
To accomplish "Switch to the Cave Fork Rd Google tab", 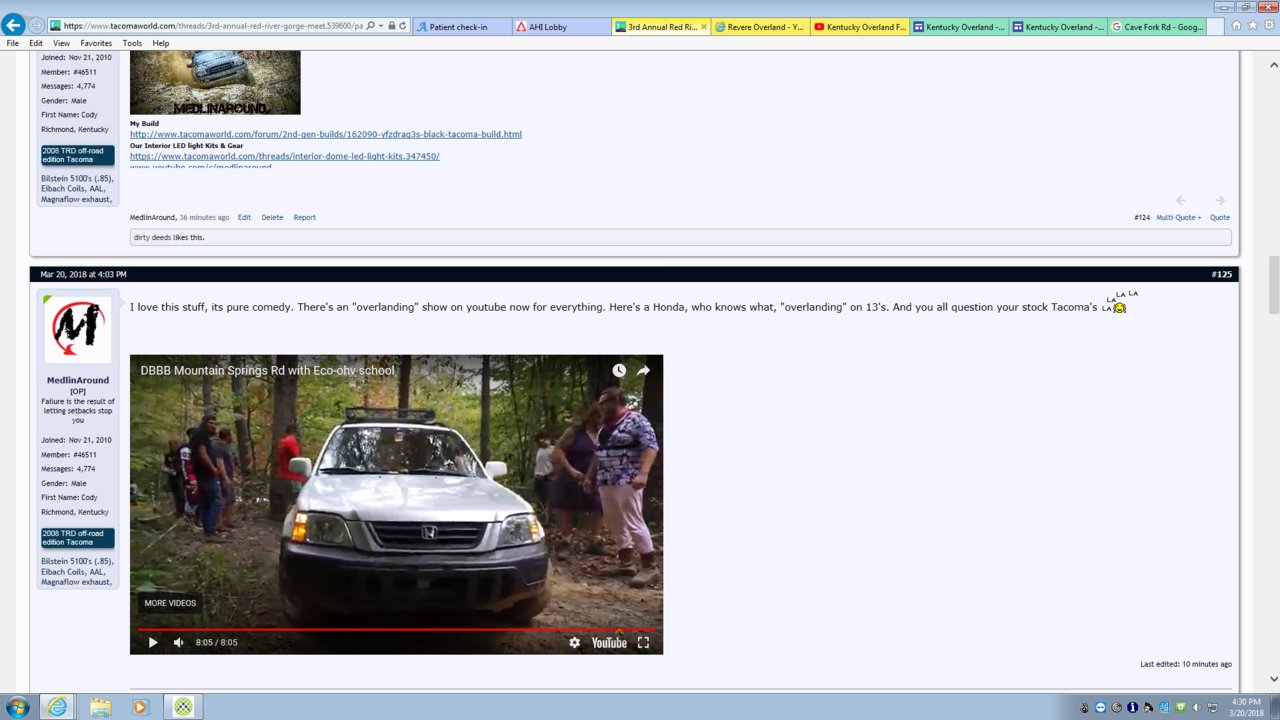I will tap(1157, 27).
